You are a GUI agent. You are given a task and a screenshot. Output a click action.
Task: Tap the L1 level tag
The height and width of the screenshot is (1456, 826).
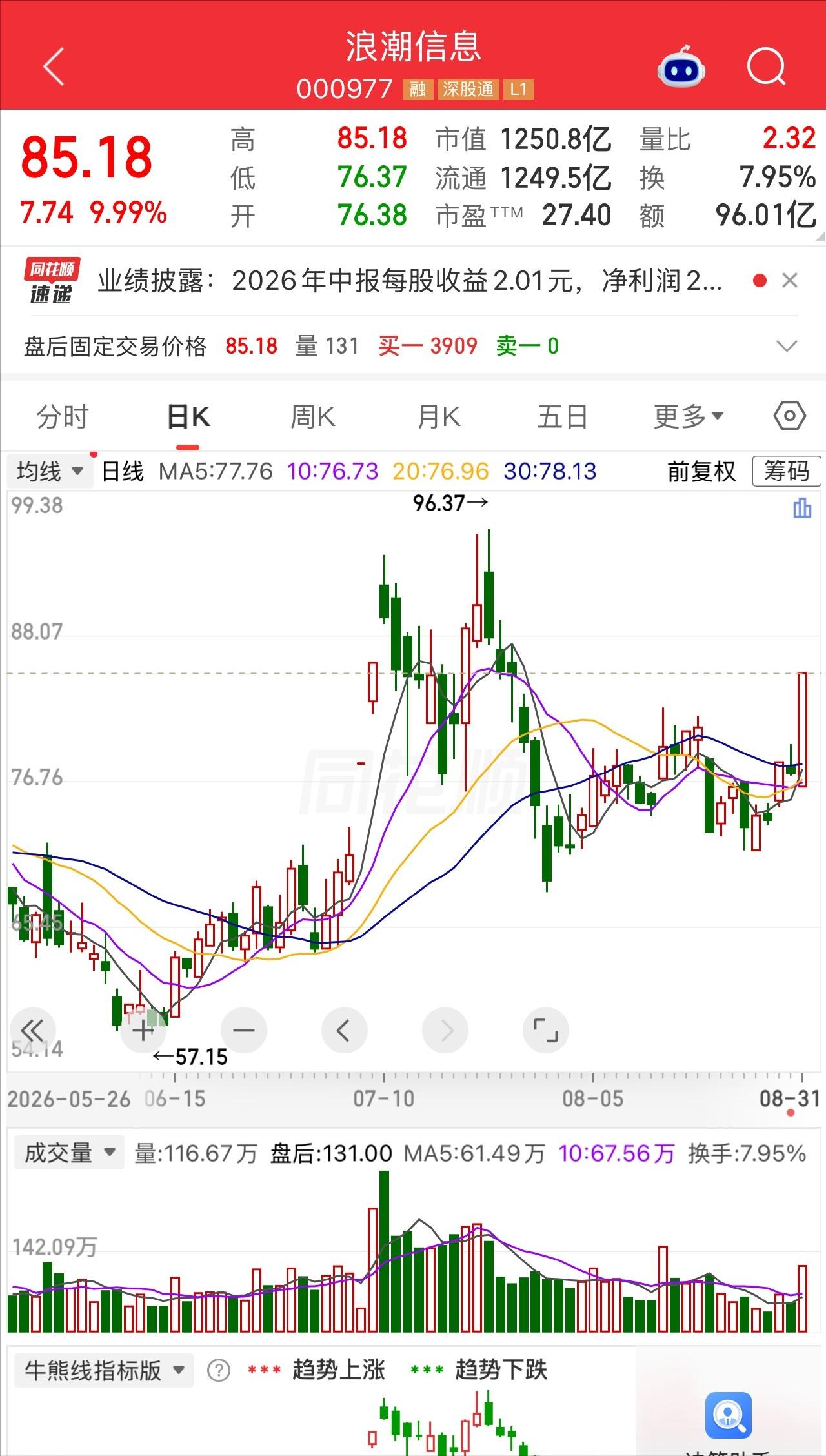[x=519, y=89]
